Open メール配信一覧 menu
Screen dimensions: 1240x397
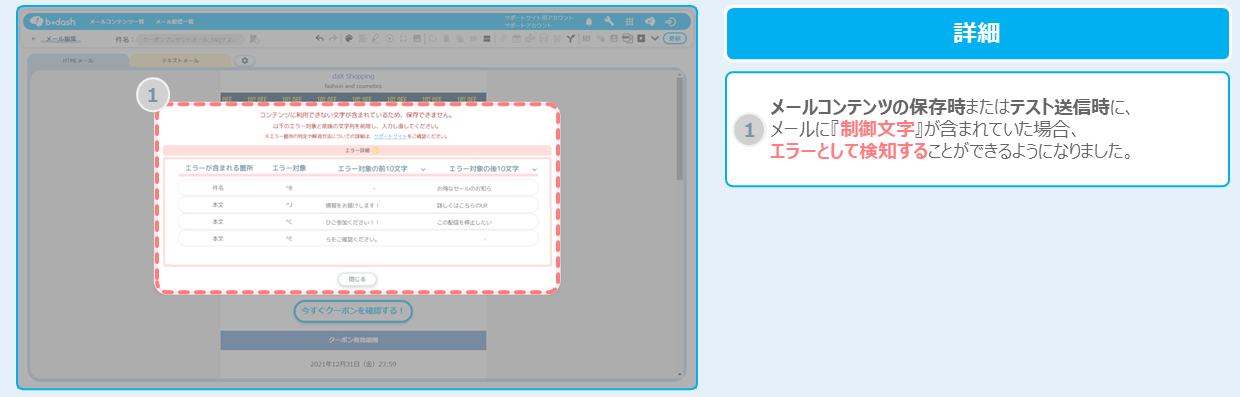pyautogui.click(x=174, y=21)
